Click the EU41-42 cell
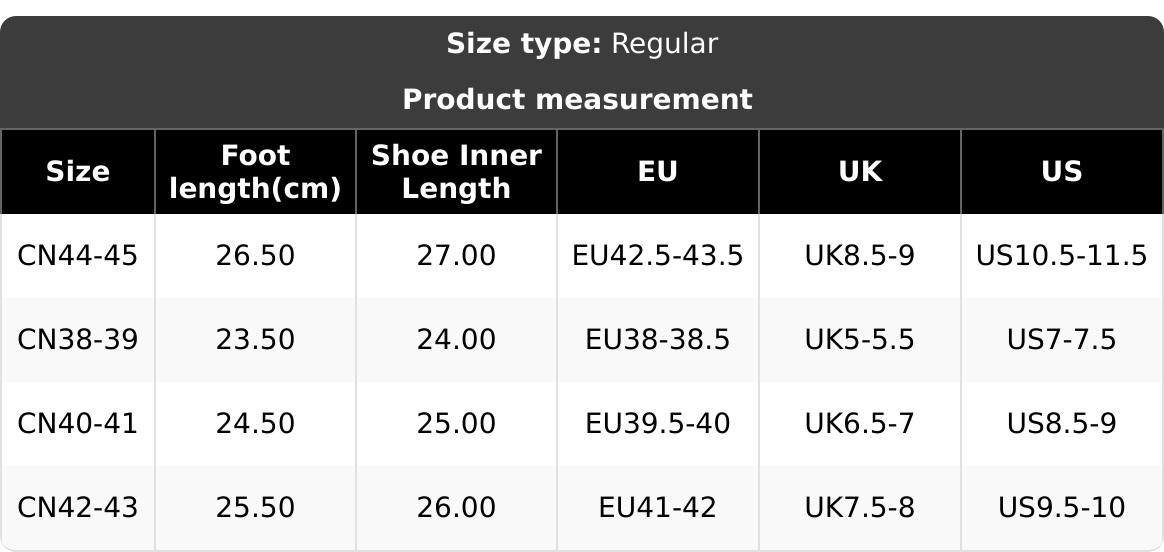The height and width of the screenshot is (552, 1164). [658, 508]
